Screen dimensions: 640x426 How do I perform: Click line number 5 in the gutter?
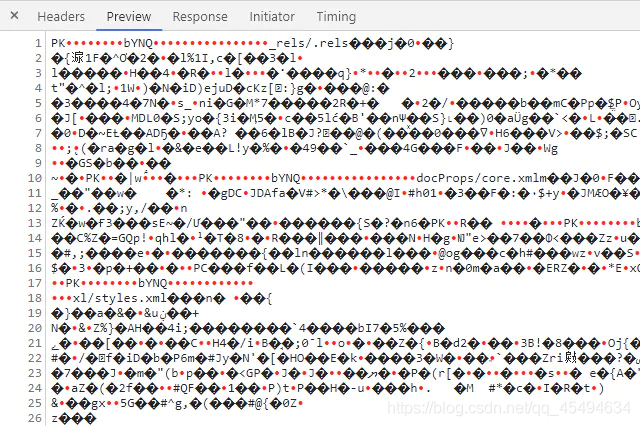(38, 103)
